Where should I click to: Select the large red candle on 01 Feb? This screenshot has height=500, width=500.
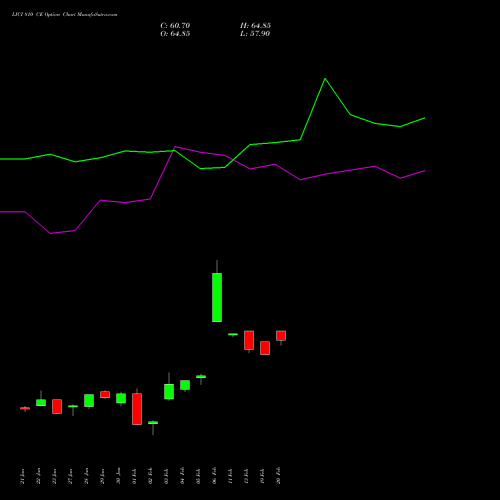pyautogui.click(x=137, y=409)
